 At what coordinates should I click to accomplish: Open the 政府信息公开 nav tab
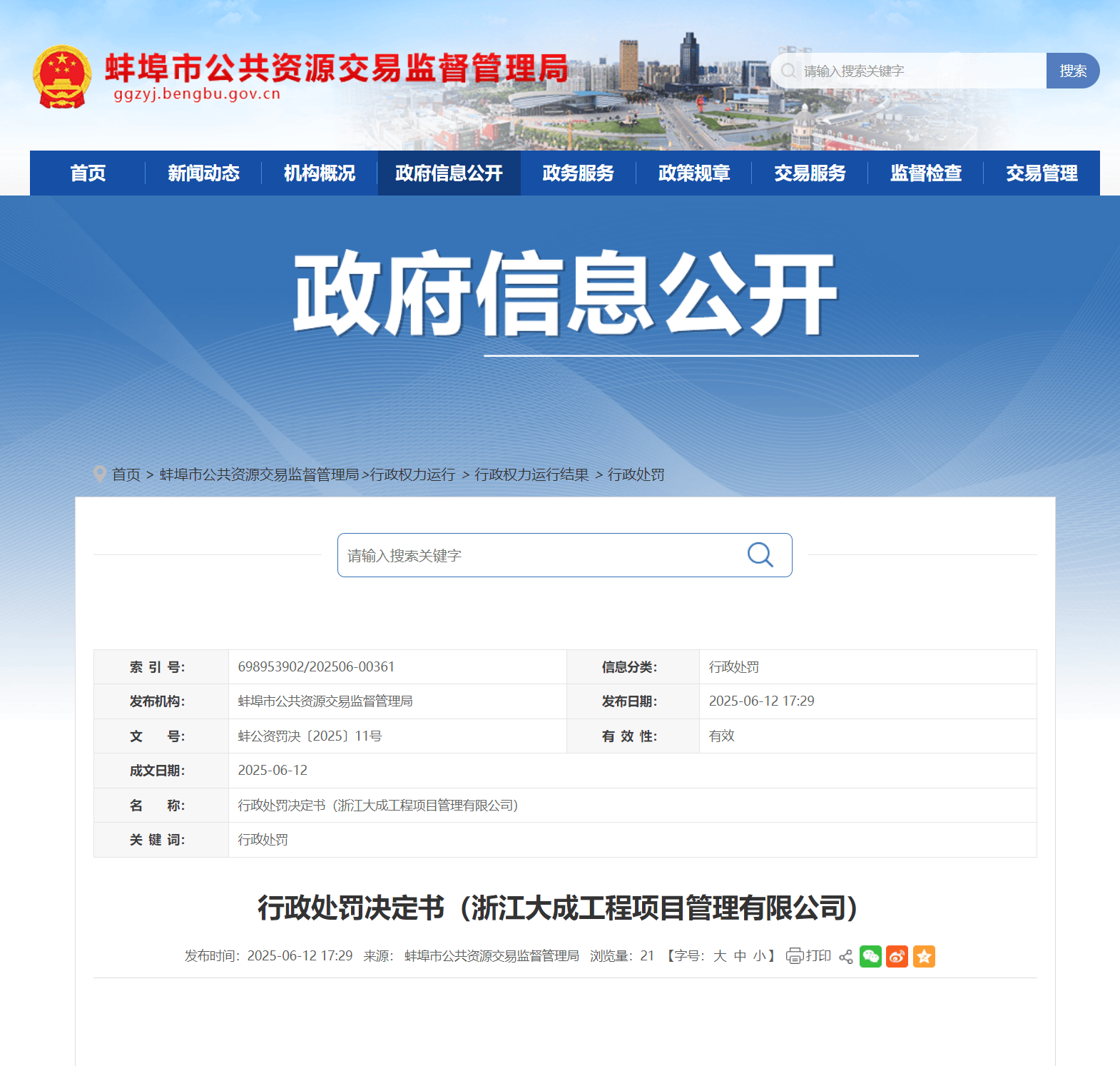[449, 173]
